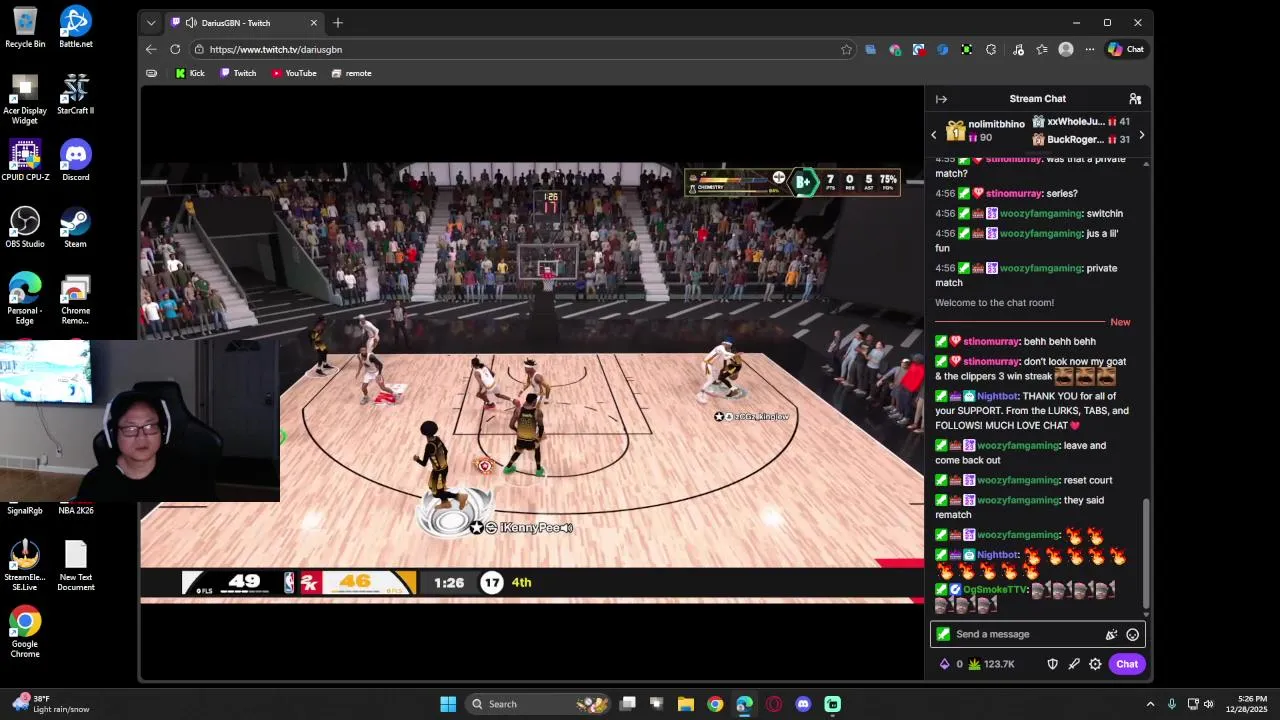
Task: Open OgSmokeTTV's user card
Action: coord(995,590)
